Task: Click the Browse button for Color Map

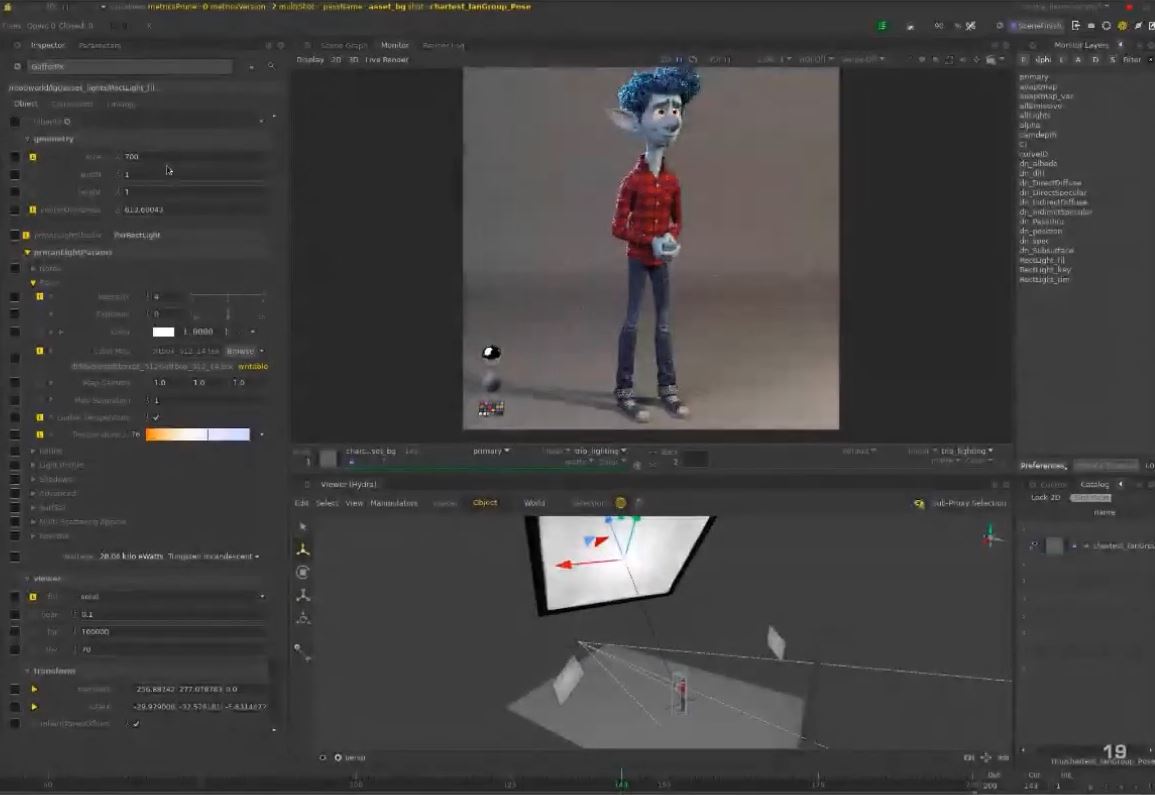Action: (240, 351)
